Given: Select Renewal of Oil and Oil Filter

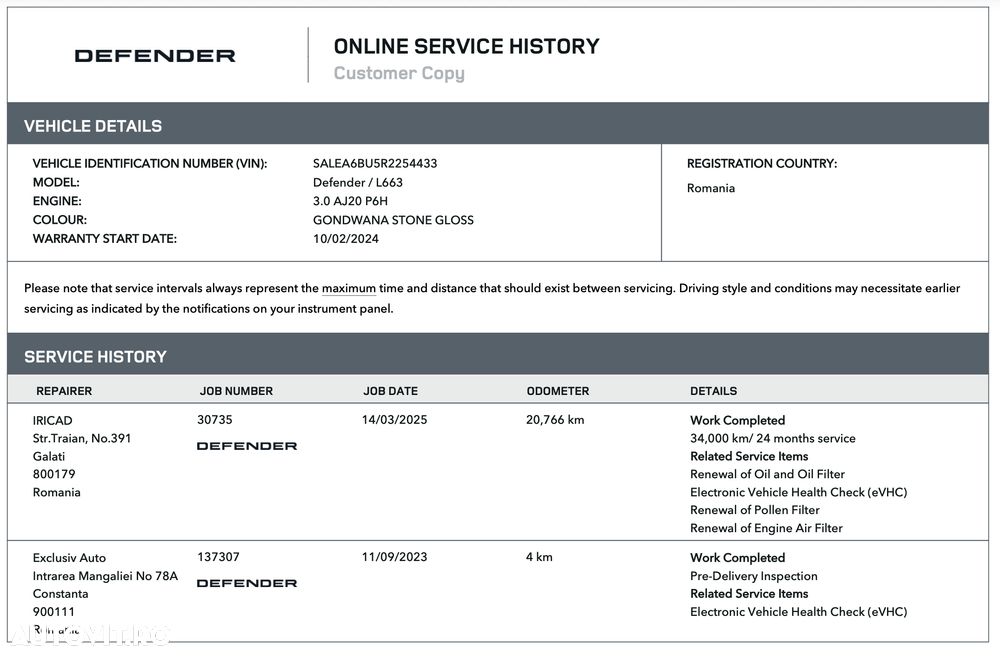Looking at the screenshot, I should [767, 474].
